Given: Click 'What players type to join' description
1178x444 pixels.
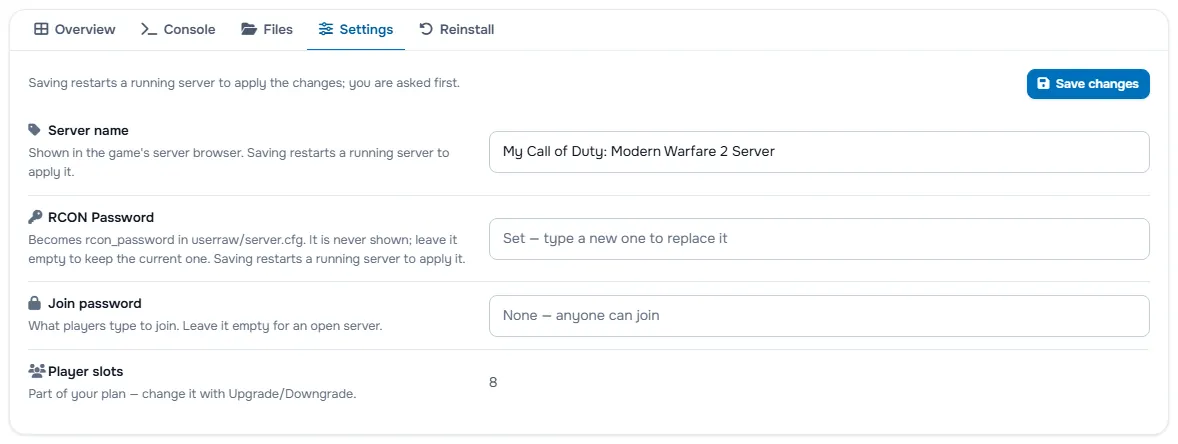Looking at the screenshot, I should click(x=206, y=327).
